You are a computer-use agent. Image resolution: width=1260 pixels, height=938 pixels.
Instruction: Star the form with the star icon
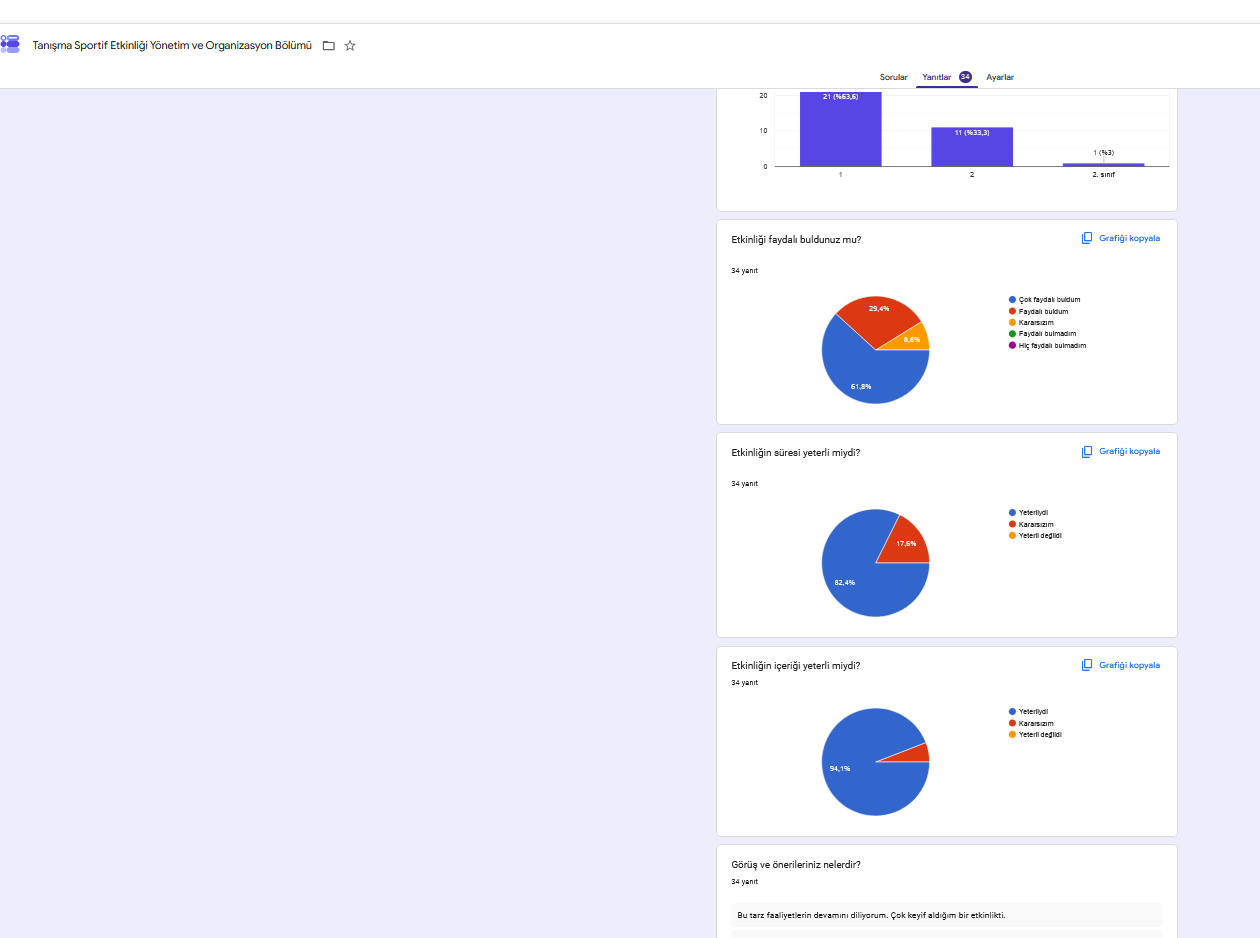pyautogui.click(x=350, y=46)
